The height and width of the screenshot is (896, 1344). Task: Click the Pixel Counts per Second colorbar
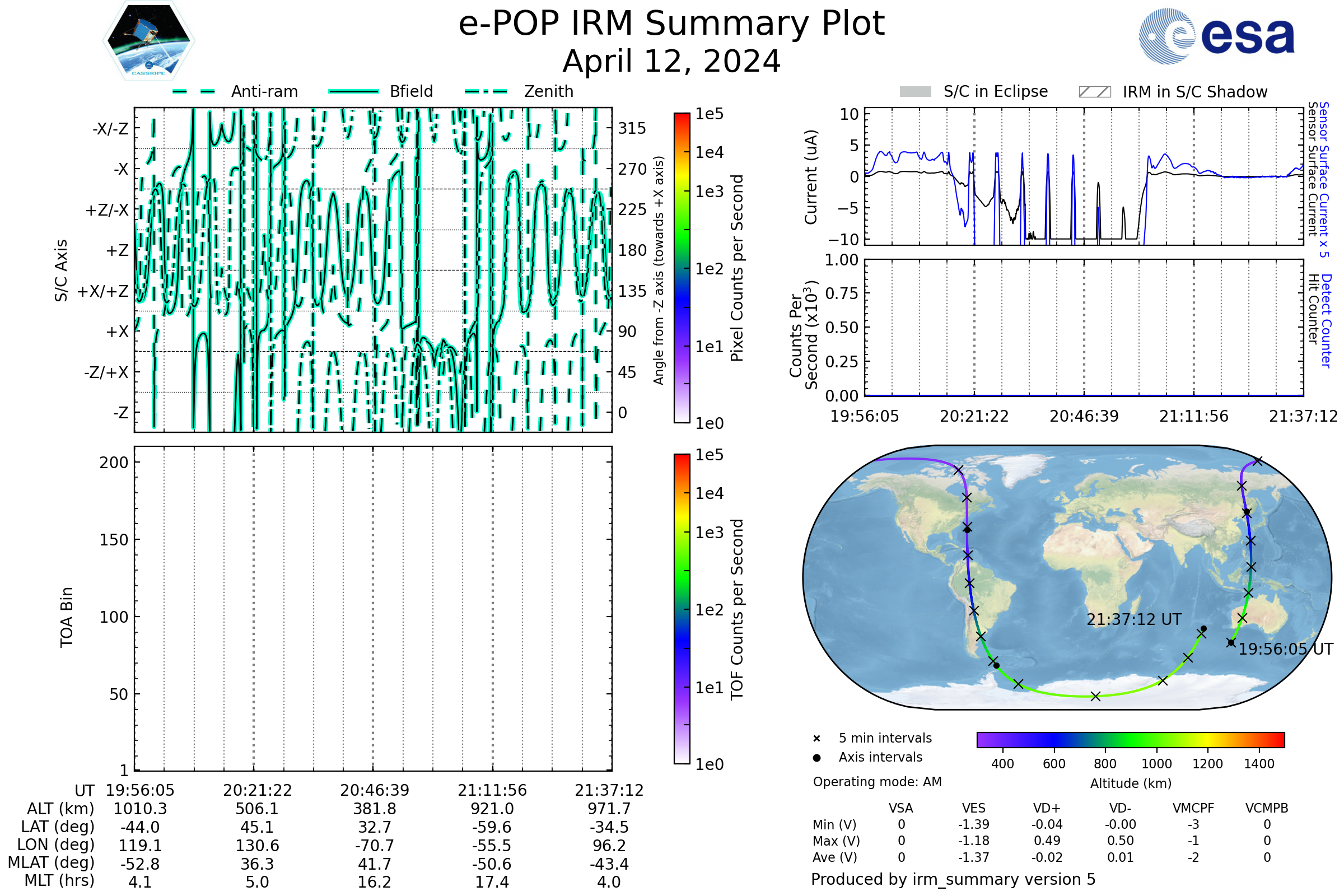[x=682, y=268]
